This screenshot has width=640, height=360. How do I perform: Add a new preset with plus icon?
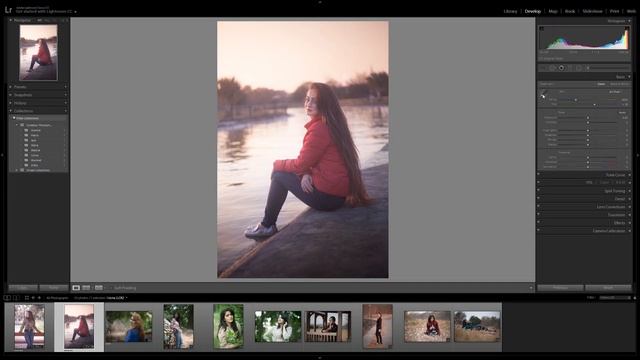[x=65, y=87]
